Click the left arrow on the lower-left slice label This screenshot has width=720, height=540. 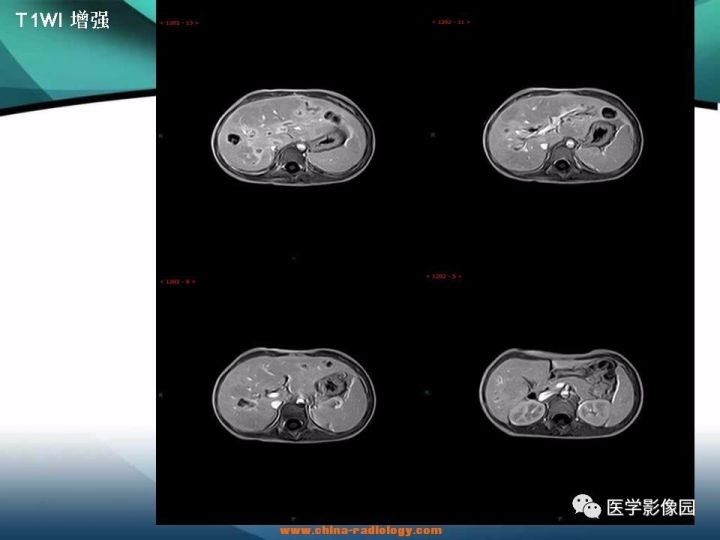pyautogui.click(x=162, y=281)
